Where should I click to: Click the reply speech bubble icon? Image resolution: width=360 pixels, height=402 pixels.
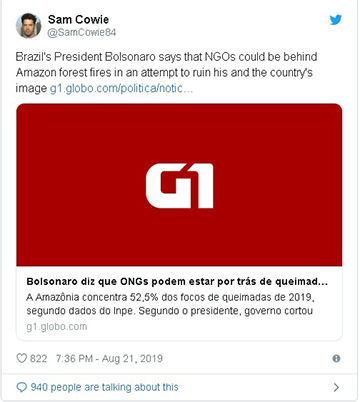(x=22, y=387)
